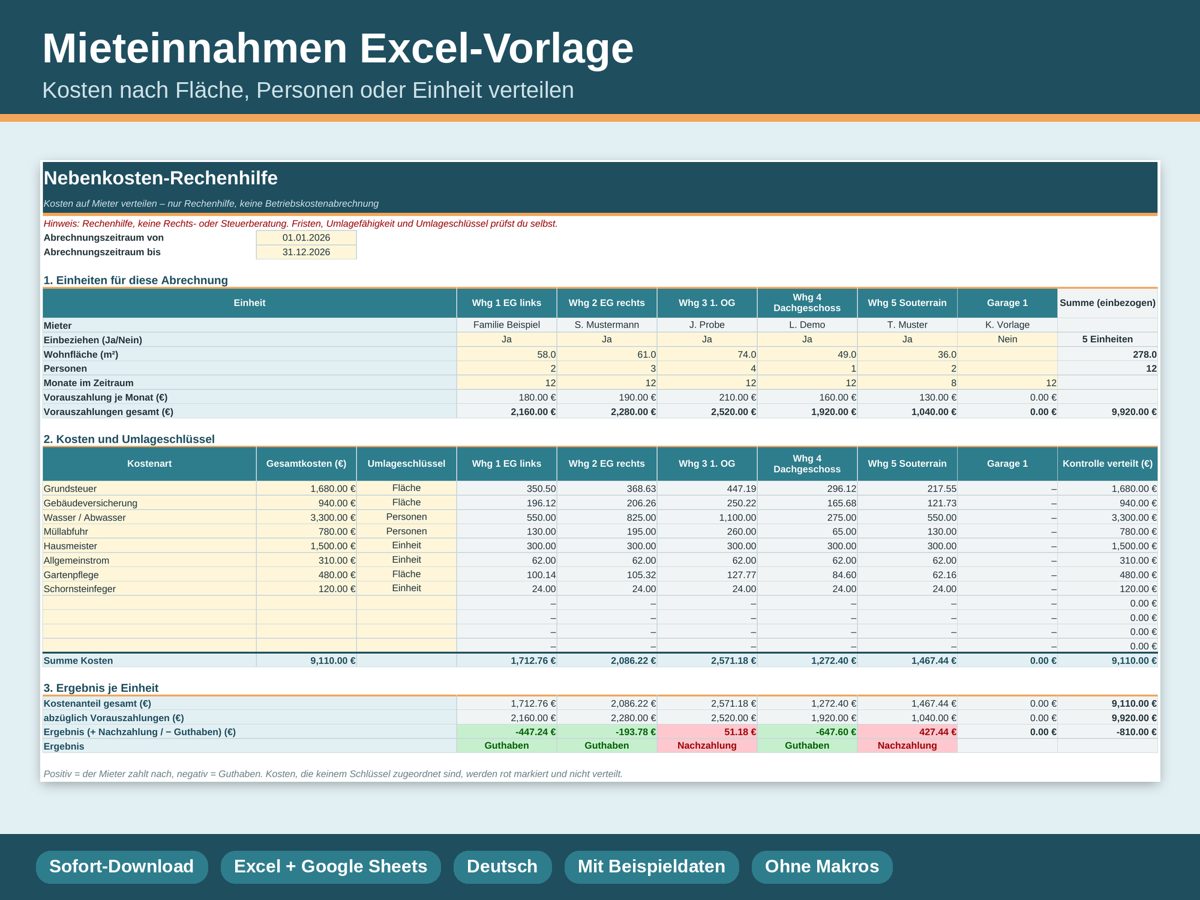1200x900 pixels.
Task: Select tenant cell S. Mustermann
Action: [607, 325]
